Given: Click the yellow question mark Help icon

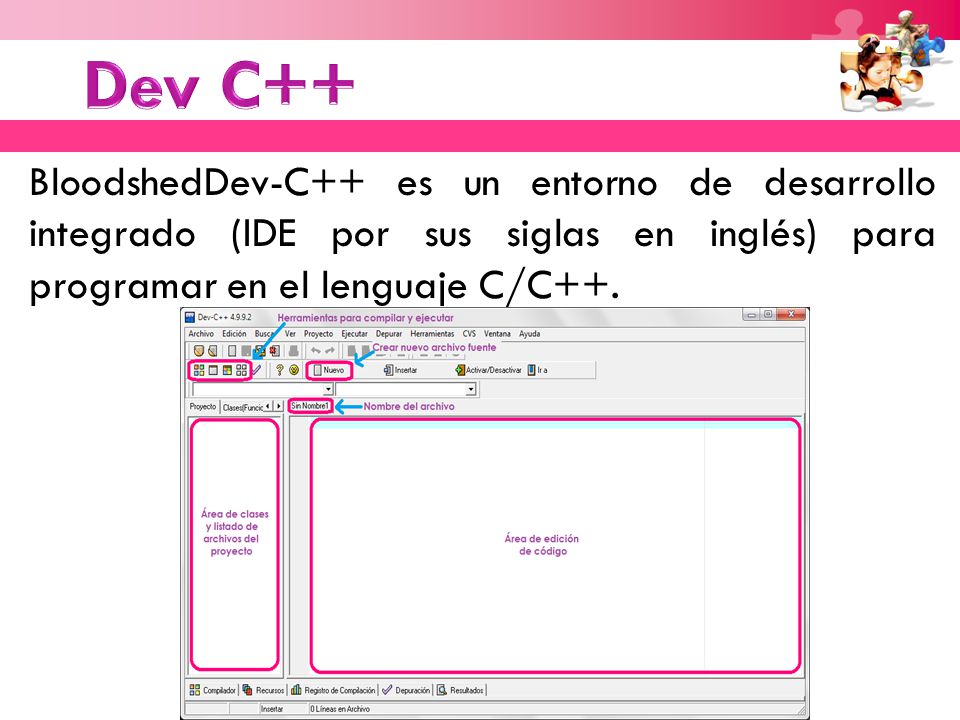Looking at the screenshot, I should click(x=280, y=370).
